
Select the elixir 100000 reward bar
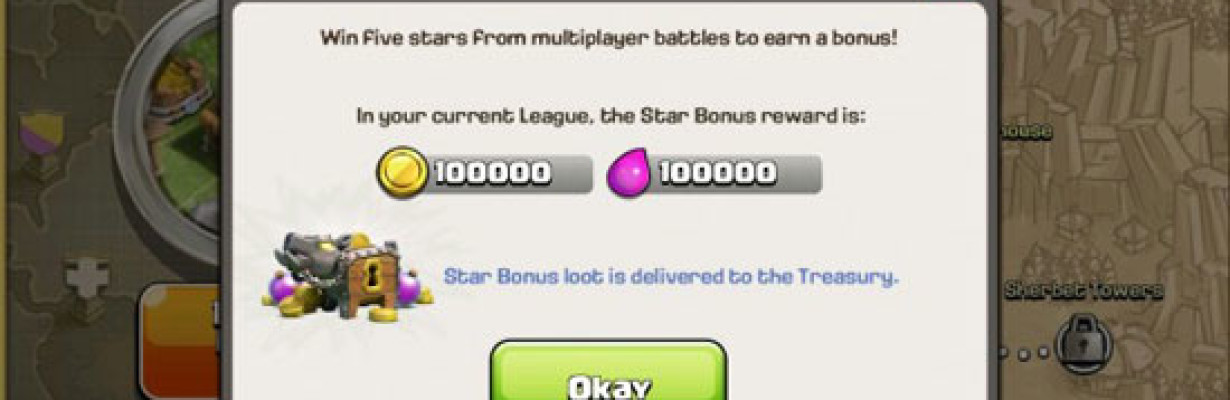click(715, 174)
